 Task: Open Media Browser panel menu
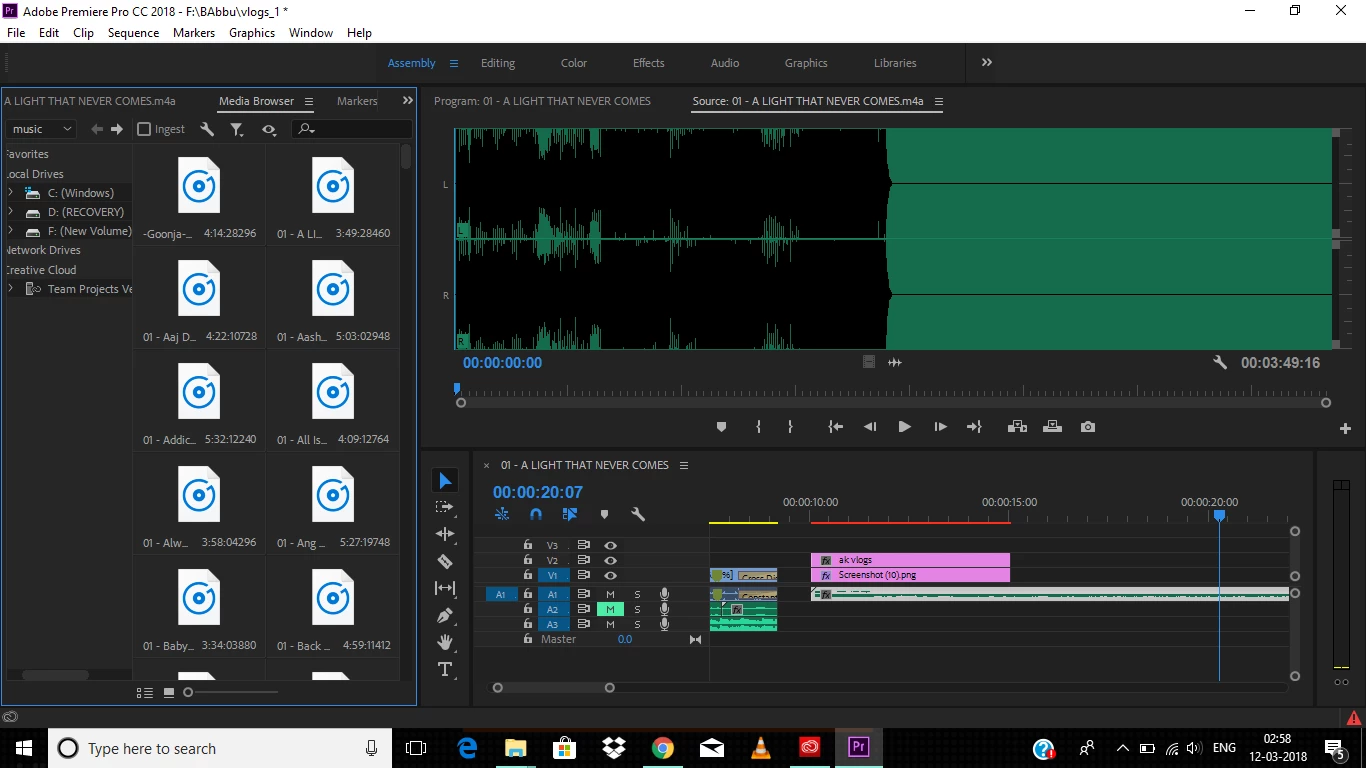click(x=309, y=101)
